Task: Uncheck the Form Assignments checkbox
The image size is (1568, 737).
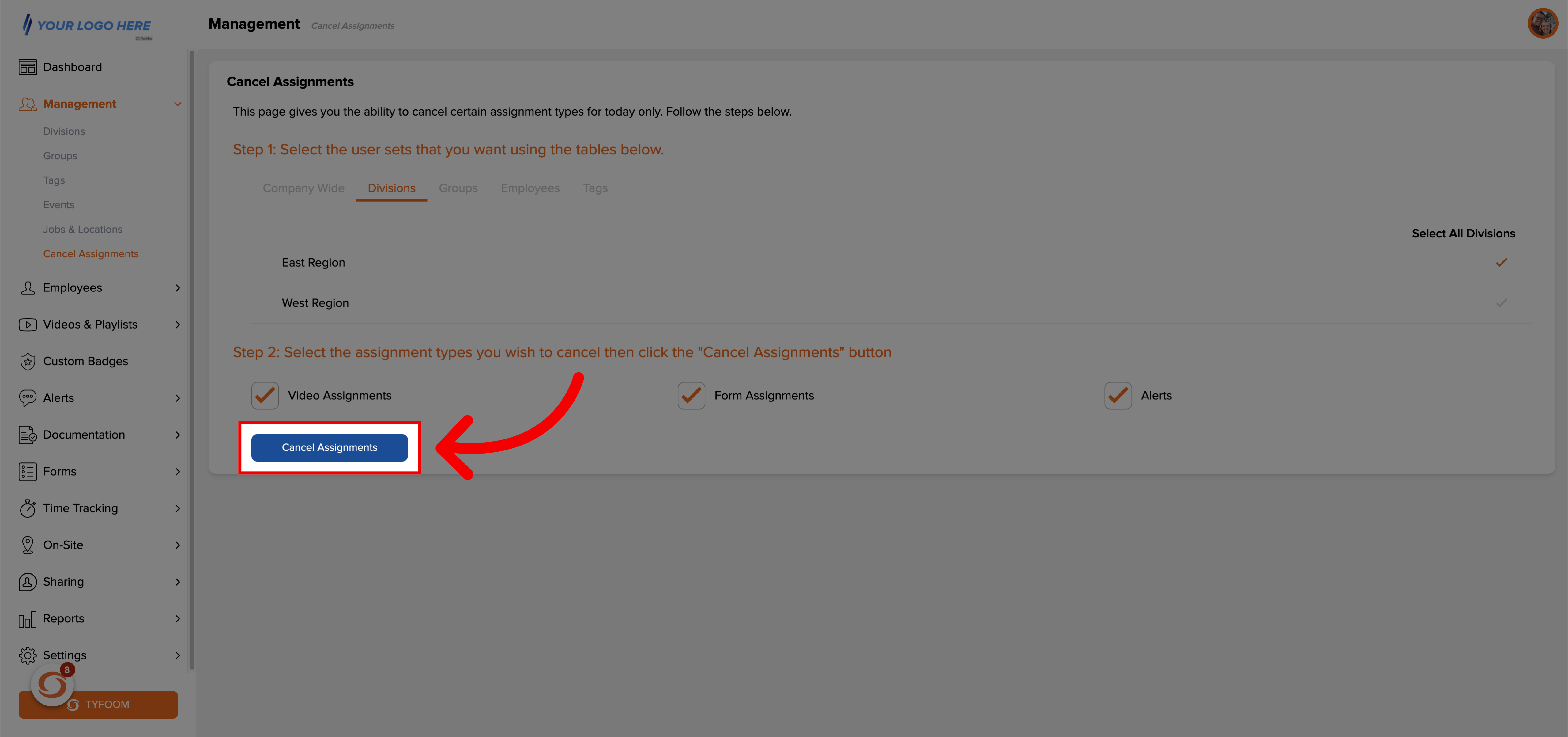Action: tap(692, 396)
